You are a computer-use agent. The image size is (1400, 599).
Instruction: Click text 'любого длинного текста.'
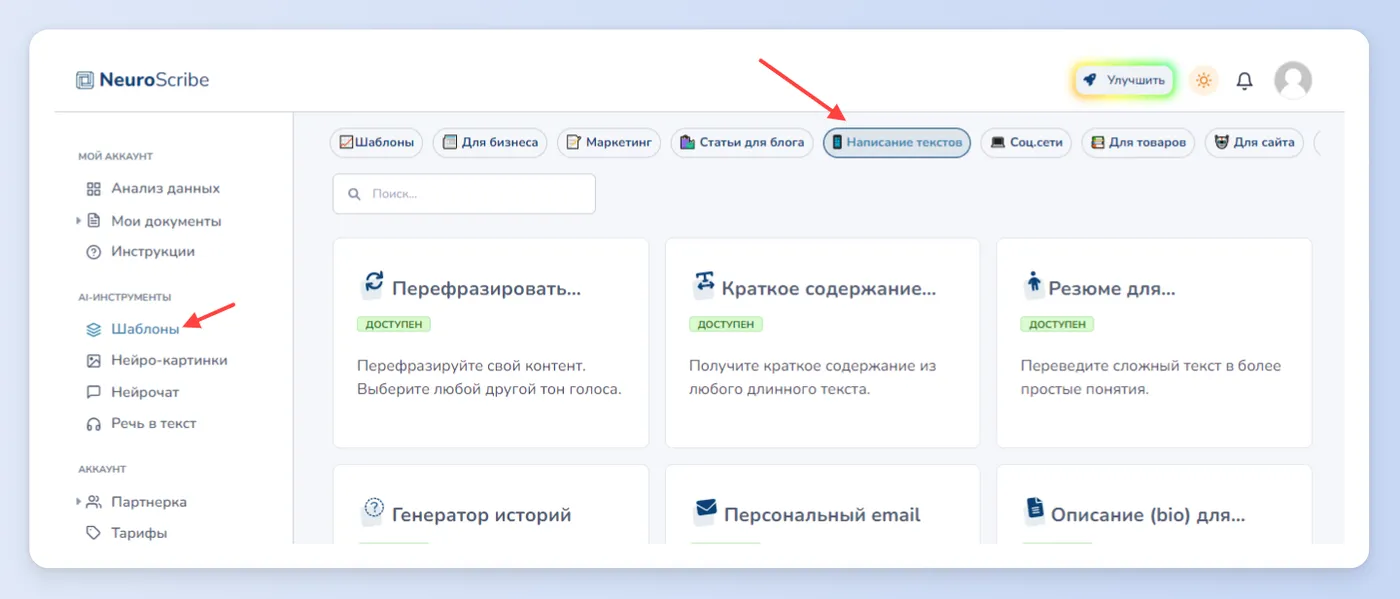click(780, 389)
